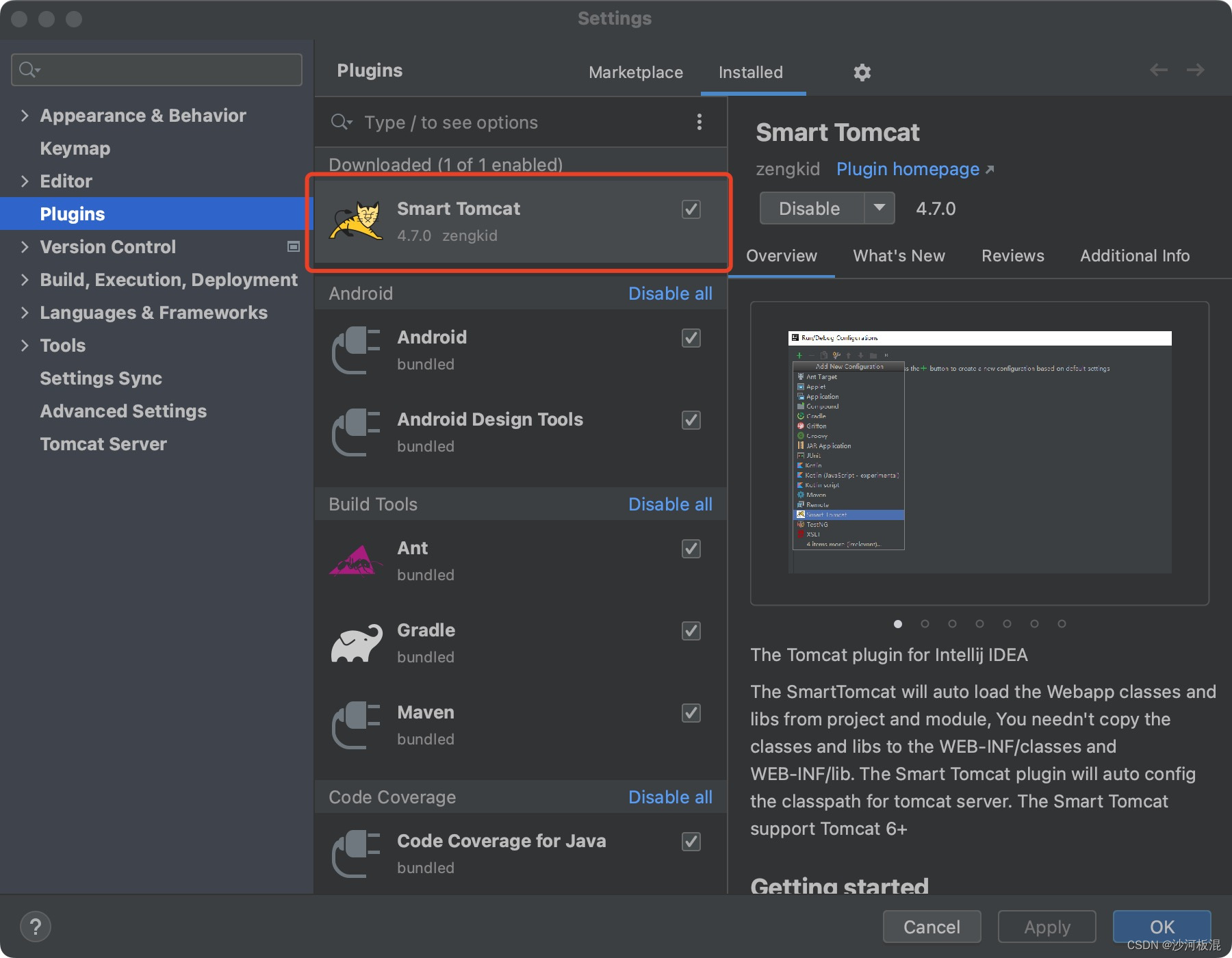Select the fourth screenshot carousel dot
The height and width of the screenshot is (958, 1232).
(979, 623)
